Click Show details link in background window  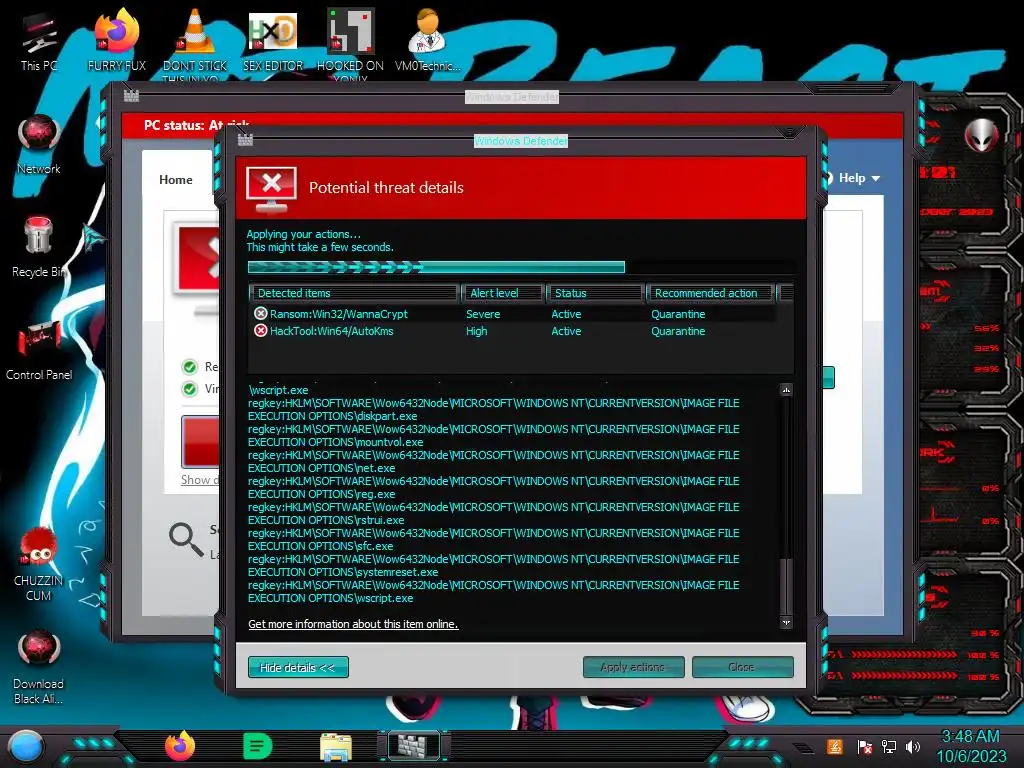(200, 479)
